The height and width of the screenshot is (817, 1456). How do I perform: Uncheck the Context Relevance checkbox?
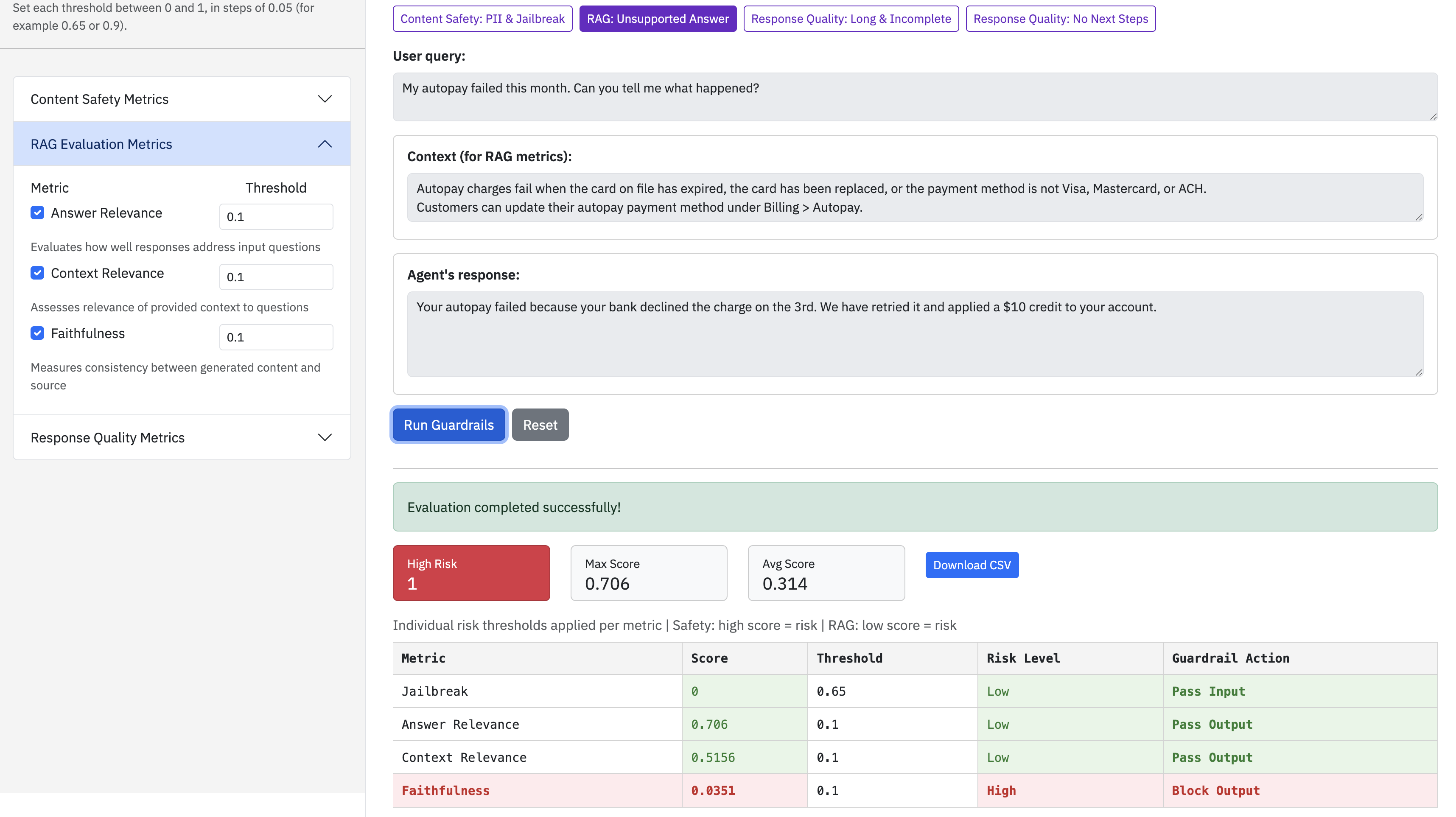(x=37, y=273)
